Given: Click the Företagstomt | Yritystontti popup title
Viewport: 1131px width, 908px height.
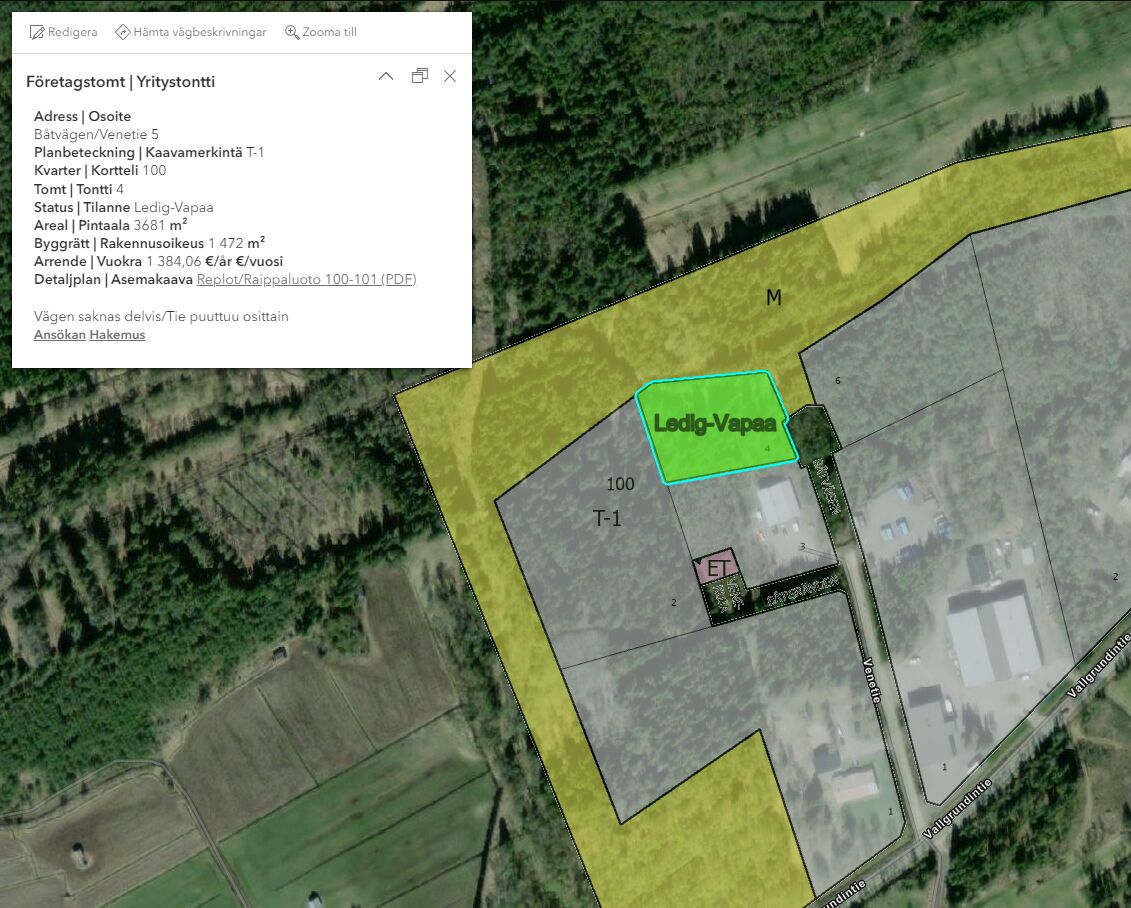Looking at the screenshot, I should coord(120,82).
